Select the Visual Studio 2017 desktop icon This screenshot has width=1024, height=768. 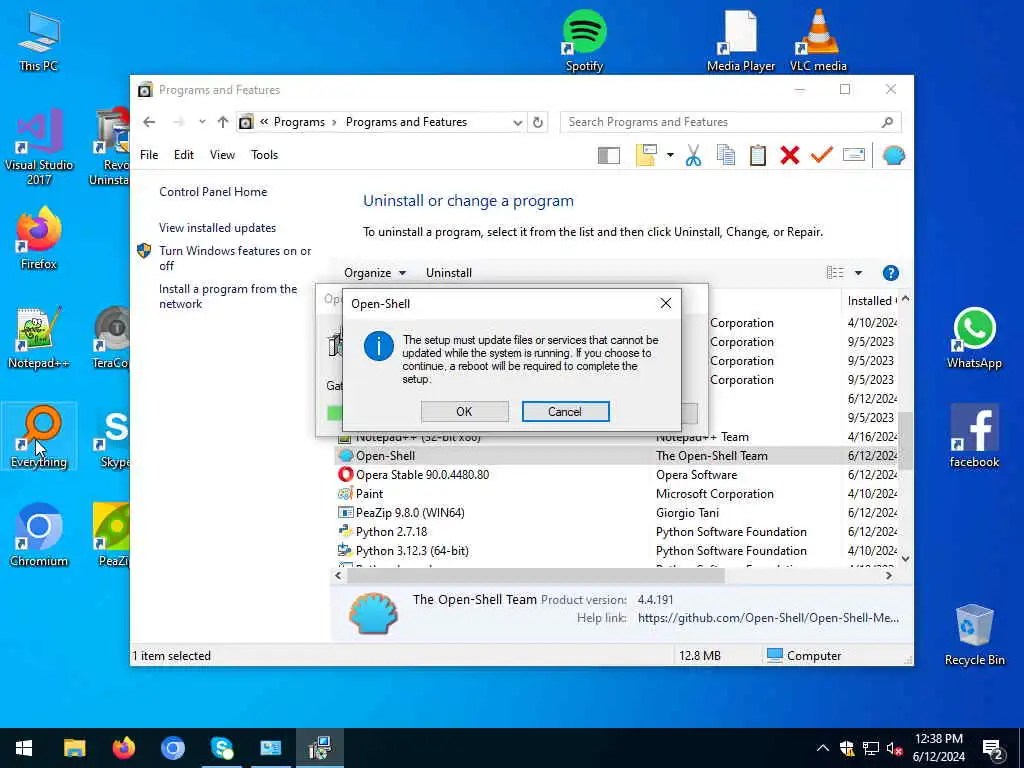pyautogui.click(x=39, y=146)
